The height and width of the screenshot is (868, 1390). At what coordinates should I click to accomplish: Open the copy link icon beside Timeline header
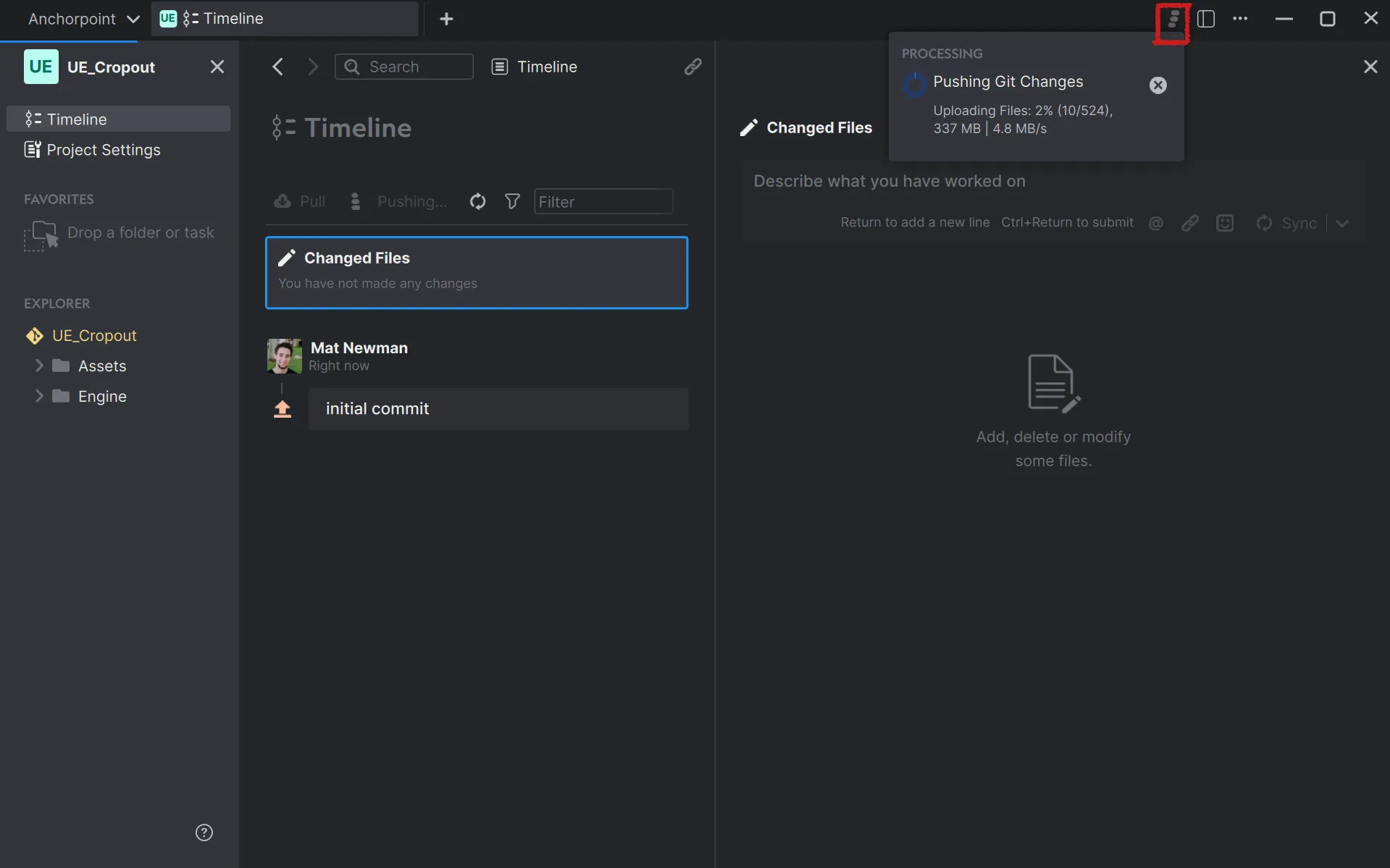693,67
